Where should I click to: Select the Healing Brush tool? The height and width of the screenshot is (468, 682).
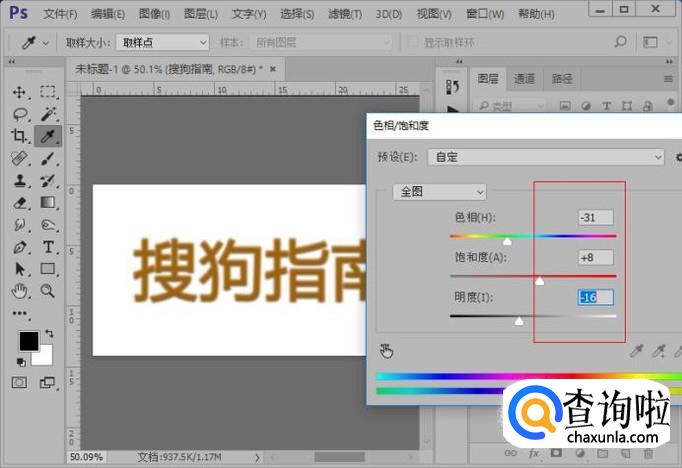click(19, 158)
